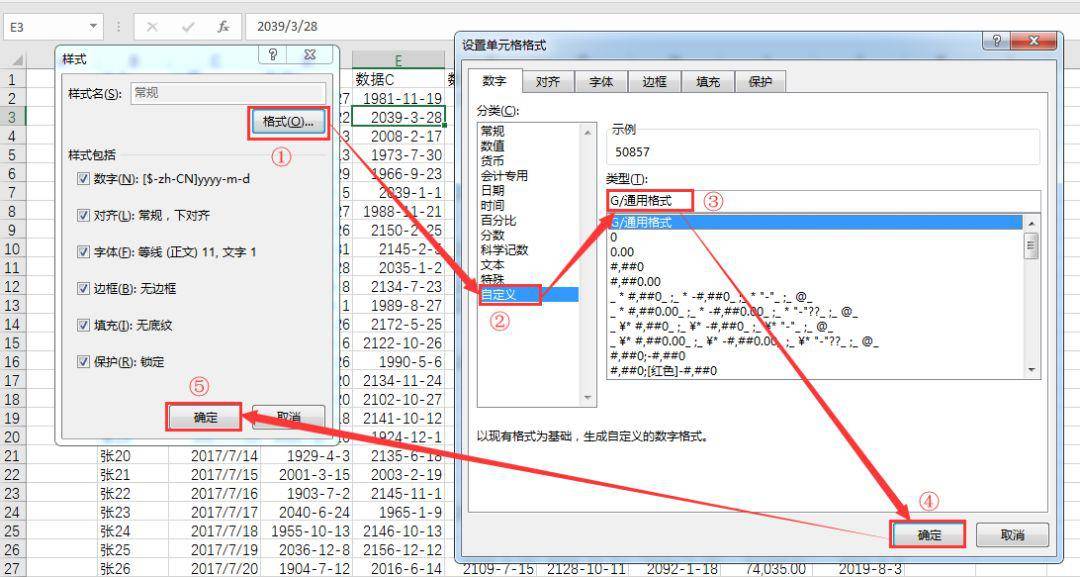
Task: Close the 样式 dialog with X button
Action: coord(310,56)
